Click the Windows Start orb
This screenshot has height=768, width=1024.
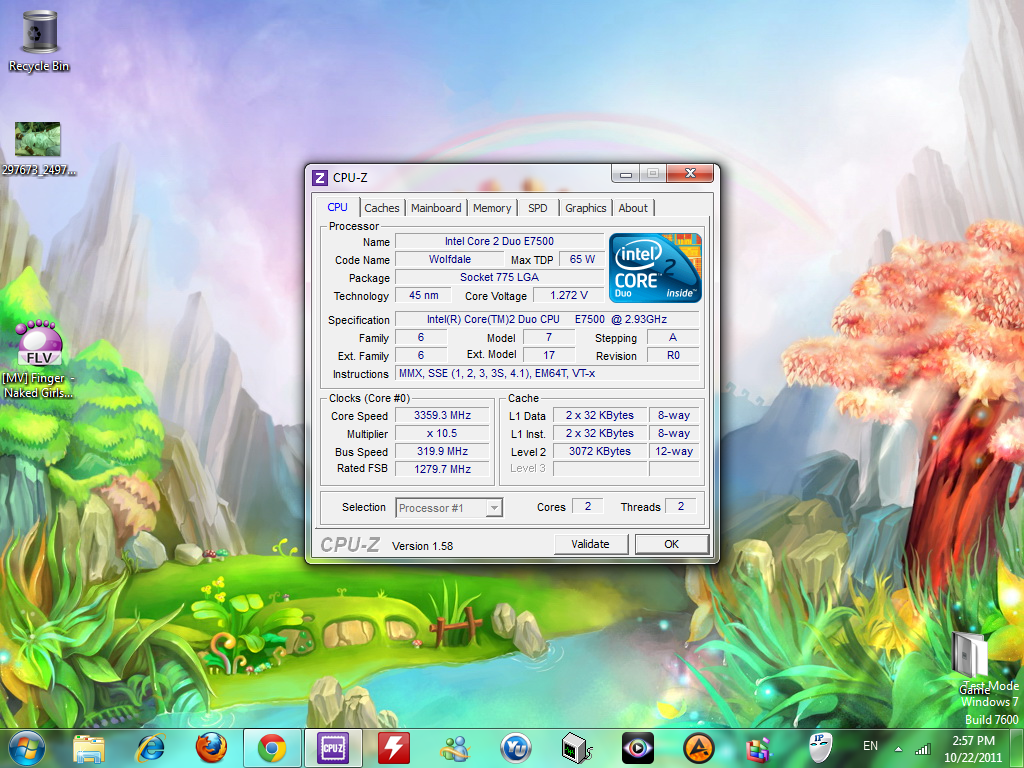coord(27,748)
